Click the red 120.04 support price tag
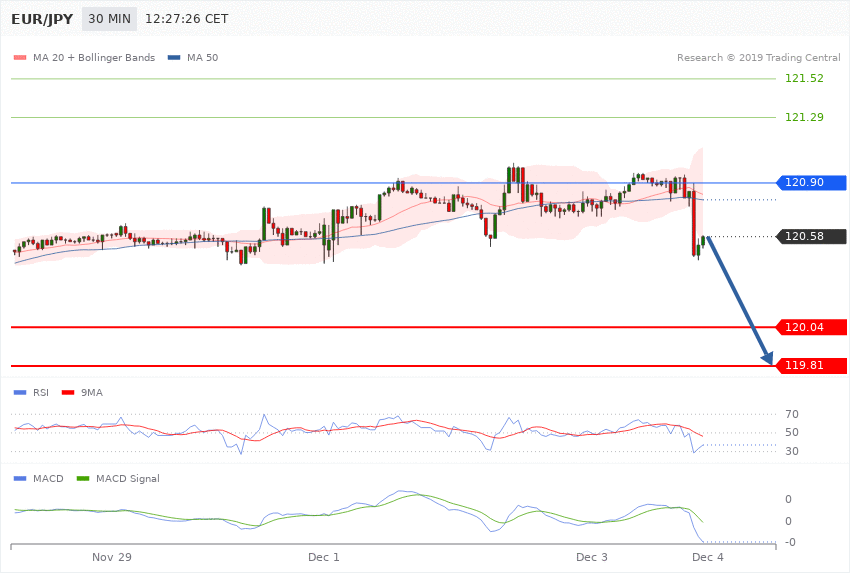The width and height of the screenshot is (850, 576). point(812,327)
